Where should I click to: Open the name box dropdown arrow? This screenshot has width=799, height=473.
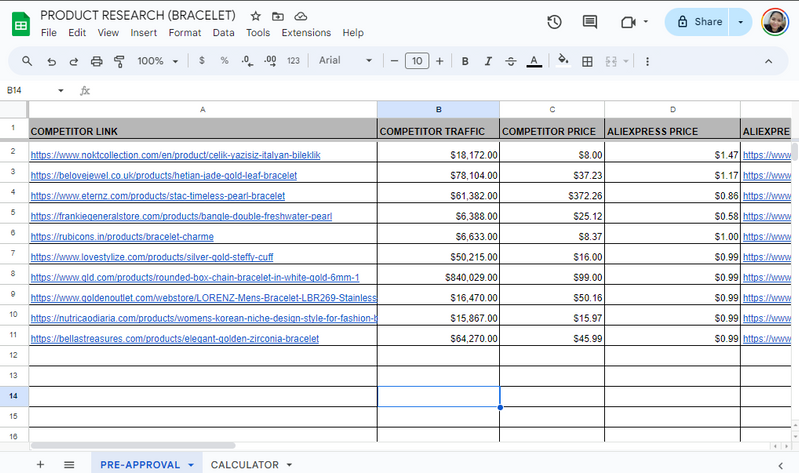coord(61,91)
